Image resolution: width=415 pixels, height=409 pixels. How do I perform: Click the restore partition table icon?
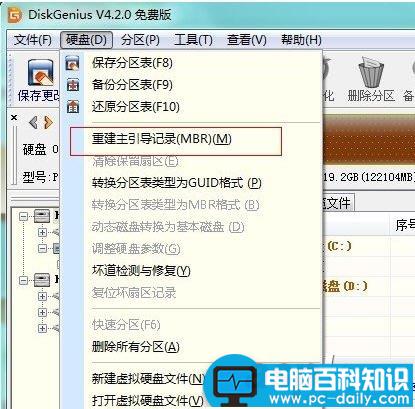(73, 107)
